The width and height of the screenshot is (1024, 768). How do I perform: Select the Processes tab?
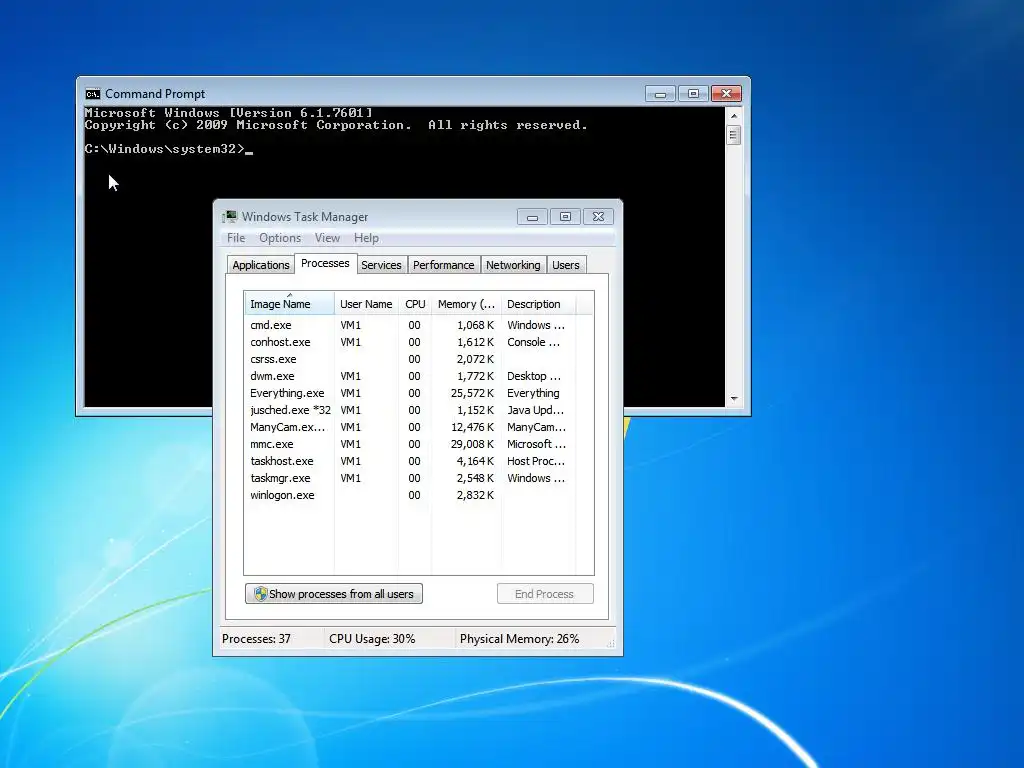[325, 263]
